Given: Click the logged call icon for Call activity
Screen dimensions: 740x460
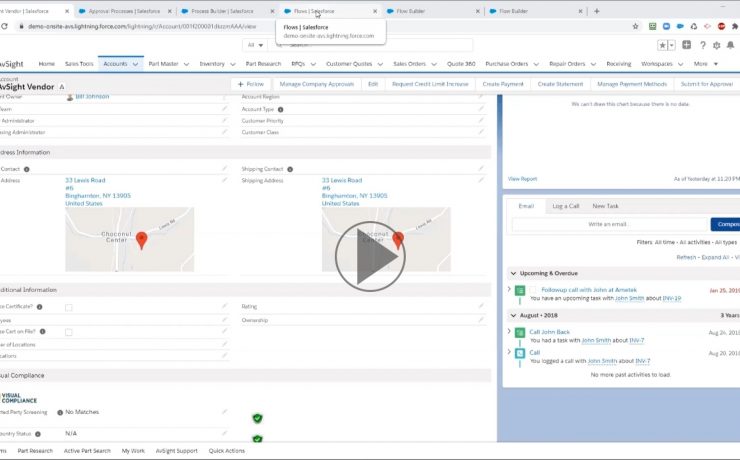Looking at the screenshot, I should [520, 353].
